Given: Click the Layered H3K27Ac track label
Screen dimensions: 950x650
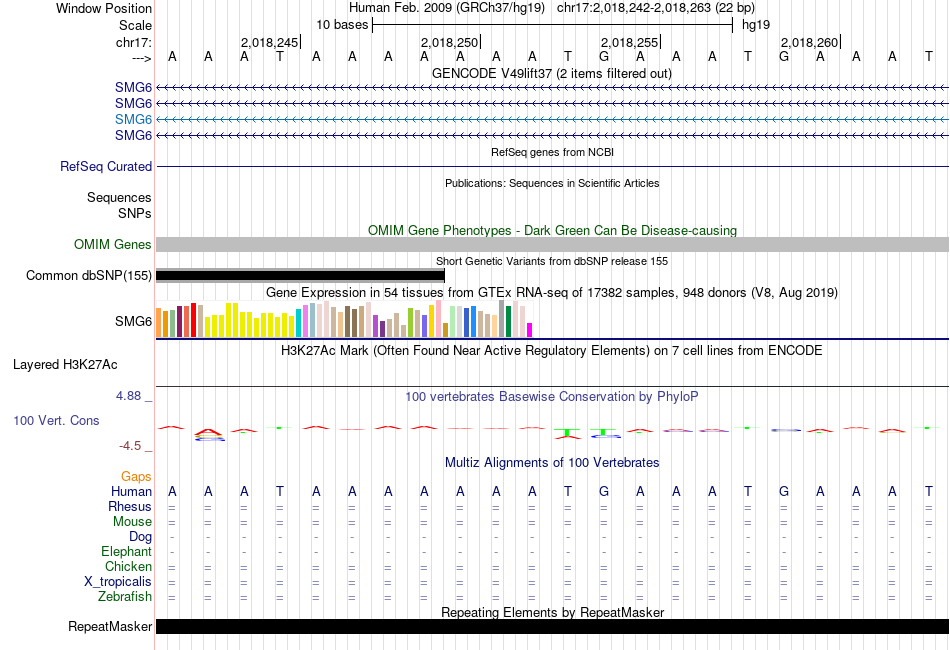Looking at the screenshot, I should [x=65, y=365].
